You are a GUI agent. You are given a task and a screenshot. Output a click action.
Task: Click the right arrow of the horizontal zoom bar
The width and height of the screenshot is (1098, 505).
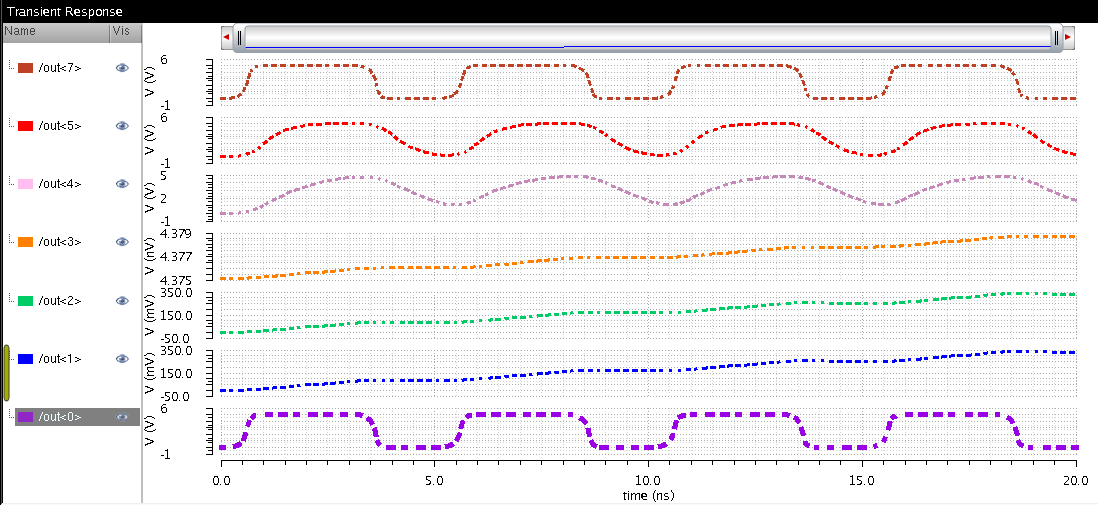tap(1068, 37)
